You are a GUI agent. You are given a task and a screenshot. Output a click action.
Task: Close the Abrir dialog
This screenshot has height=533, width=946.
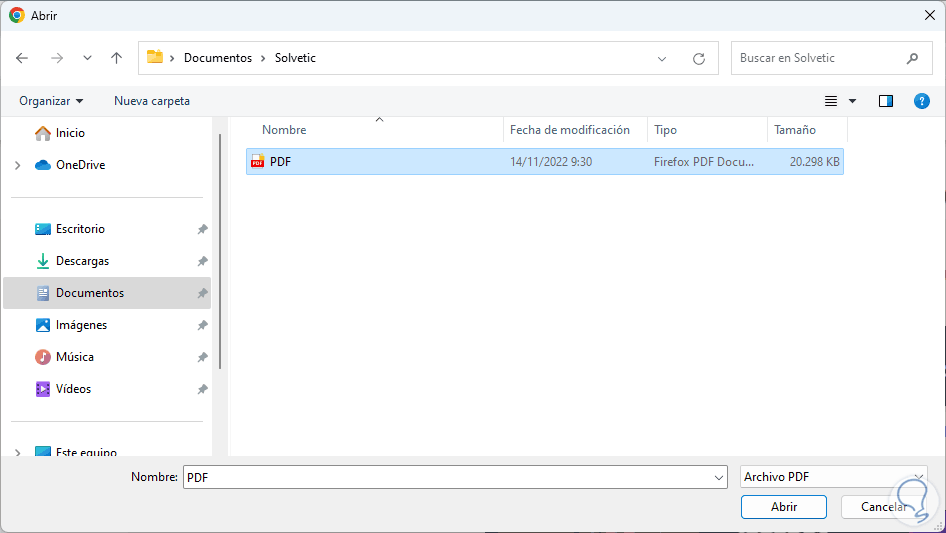(930, 15)
